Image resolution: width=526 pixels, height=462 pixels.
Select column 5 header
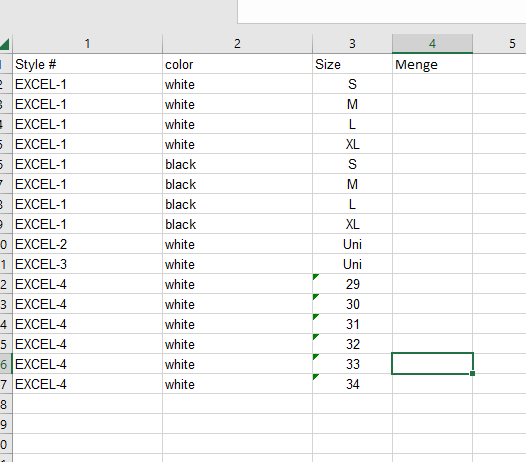click(500, 44)
